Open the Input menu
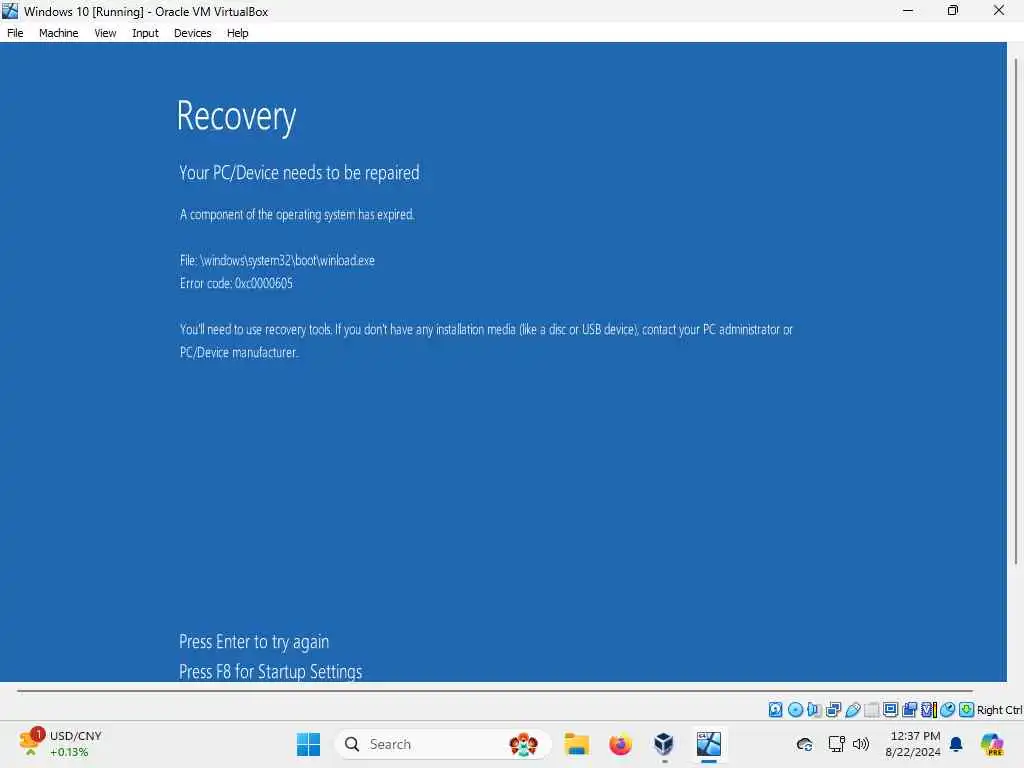The width and height of the screenshot is (1024, 768). 145,33
